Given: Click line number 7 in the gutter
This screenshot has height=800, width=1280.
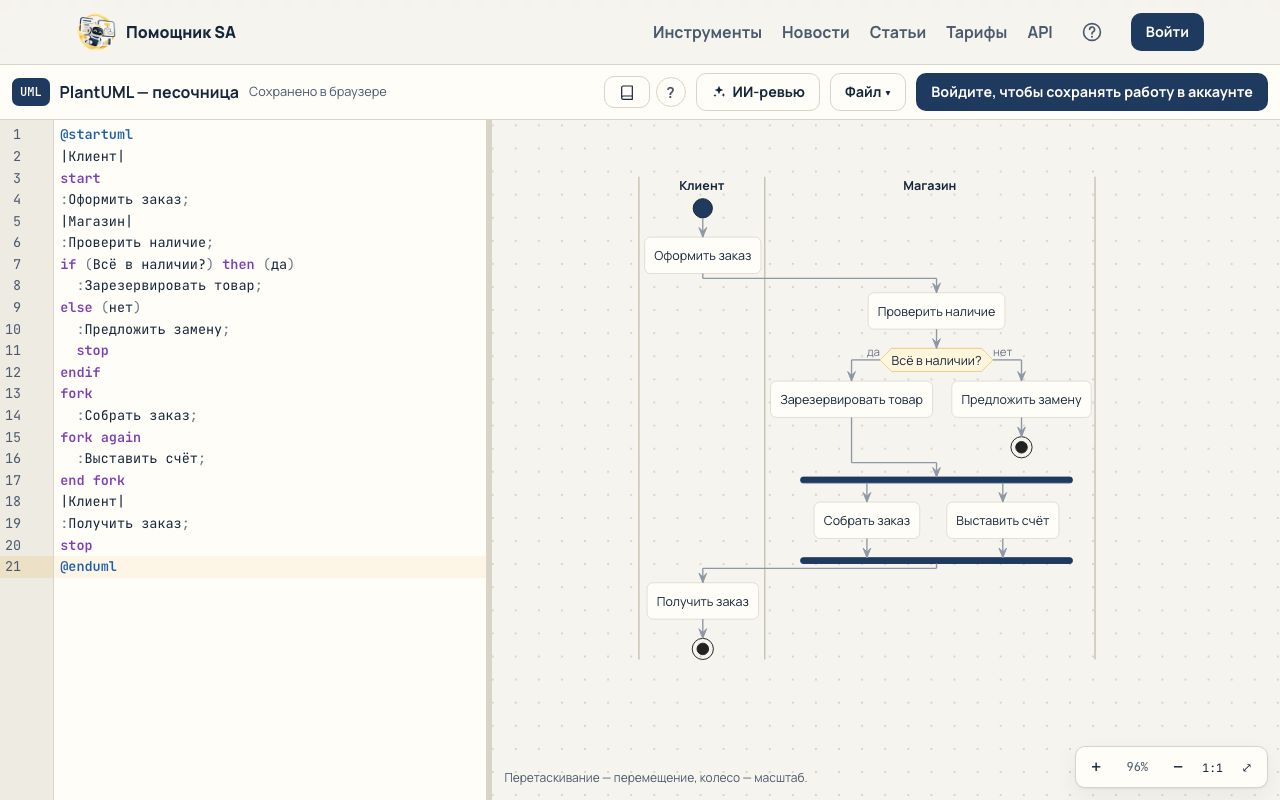Looking at the screenshot, I should (x=17, y=264).
